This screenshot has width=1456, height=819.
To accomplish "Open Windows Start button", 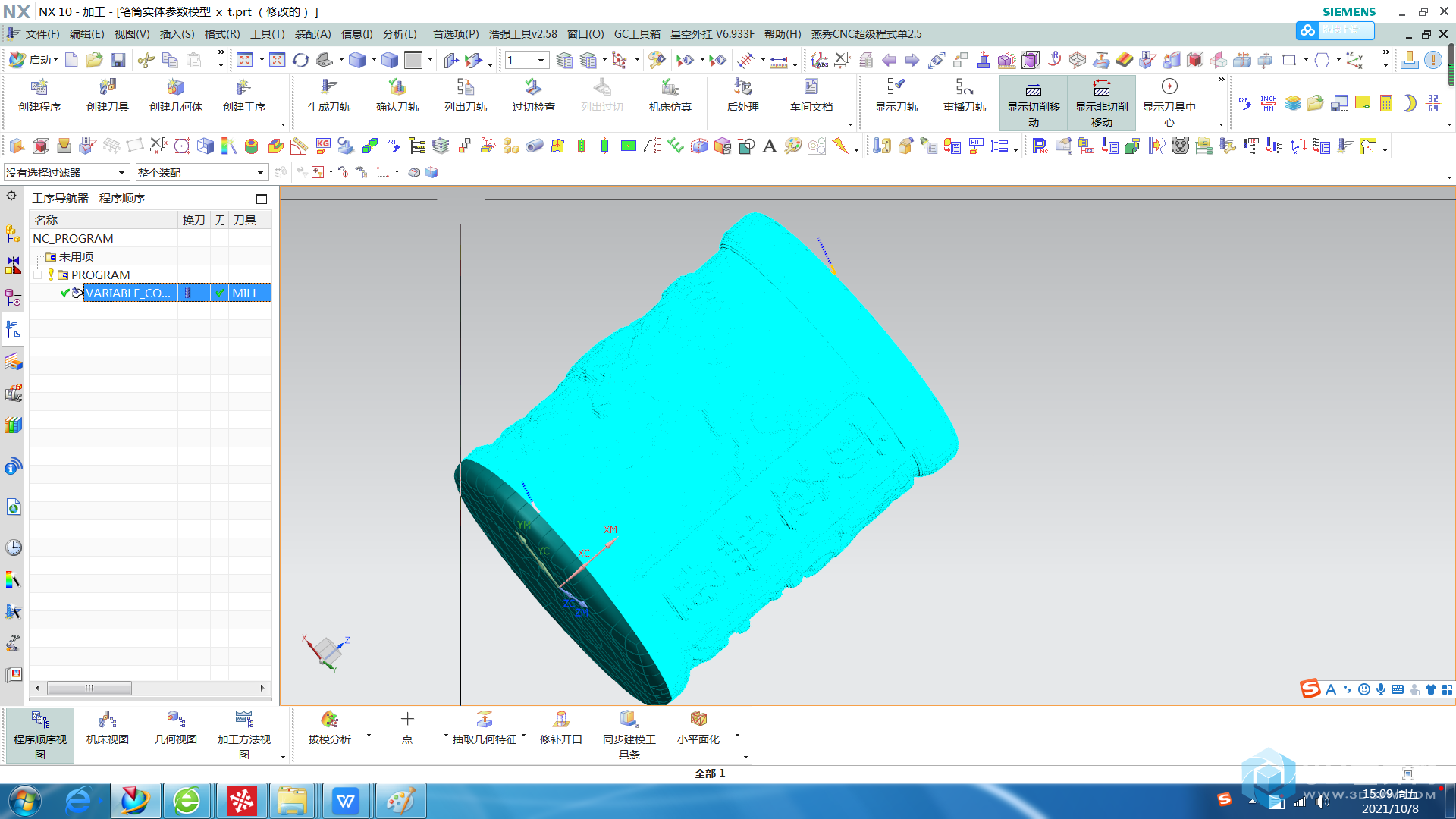I will [x=24, y=801].
